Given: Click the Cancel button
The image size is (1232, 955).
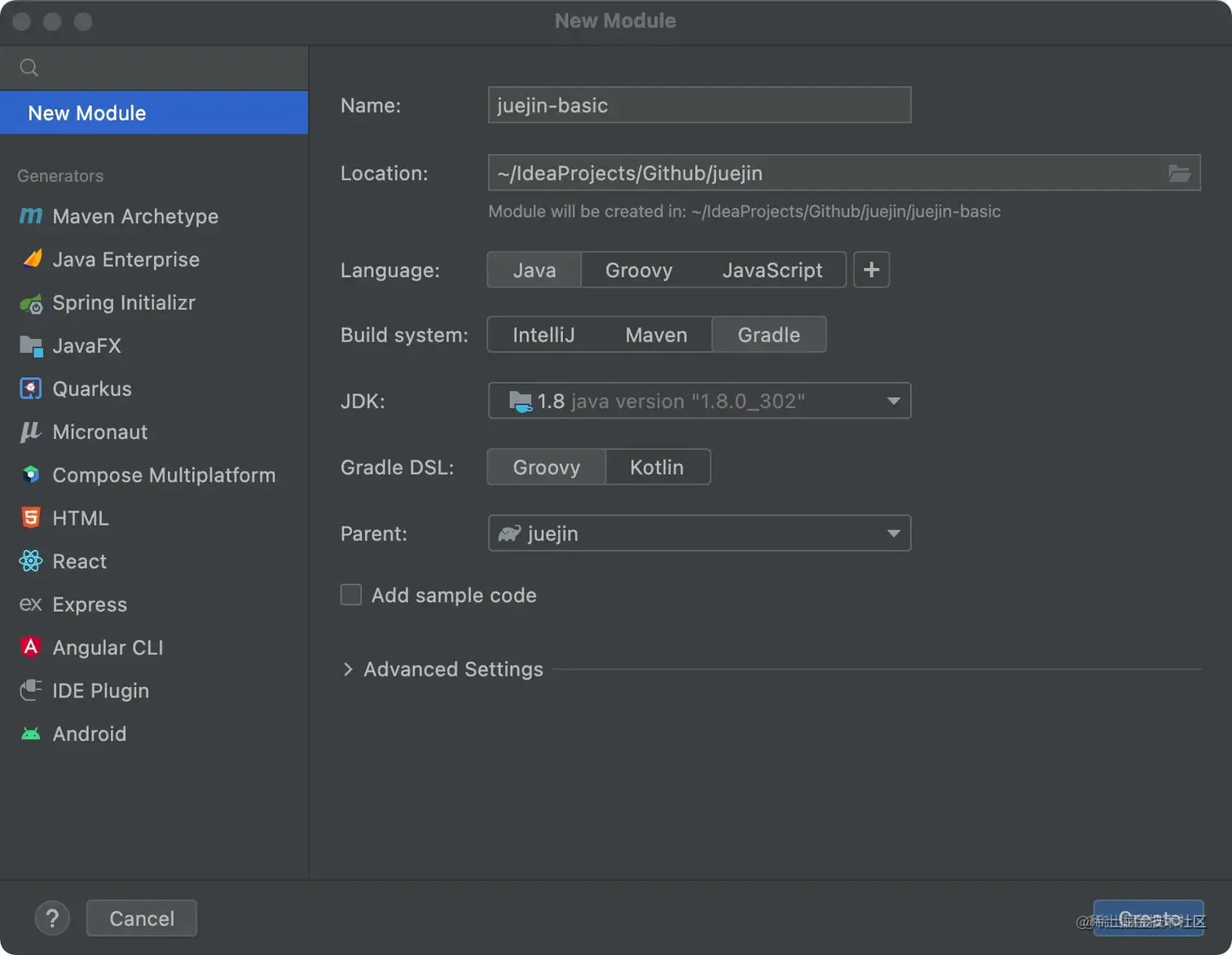Looking at the screenshot, I should 142,918.
